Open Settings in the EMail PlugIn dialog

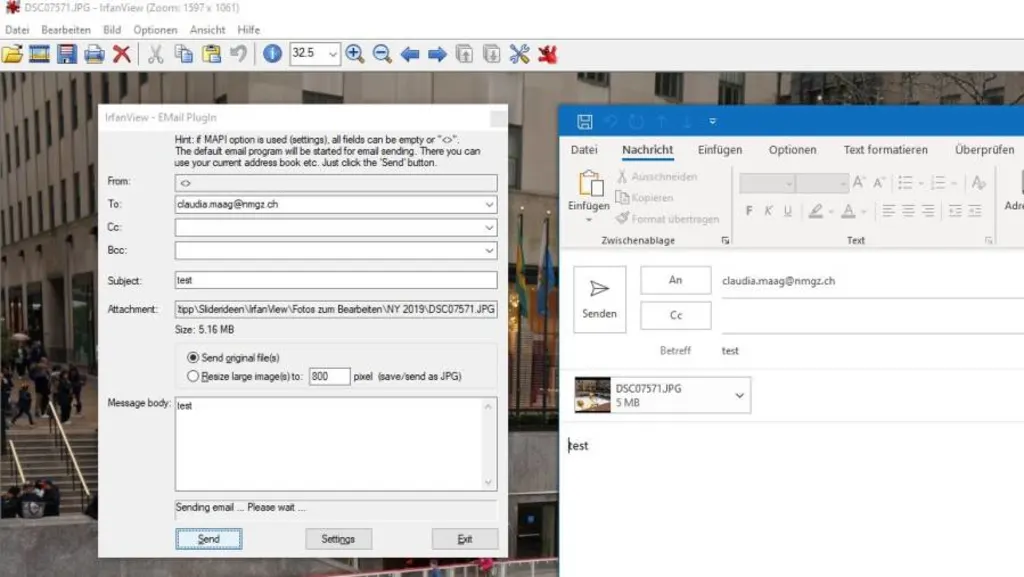coord(338,539)
